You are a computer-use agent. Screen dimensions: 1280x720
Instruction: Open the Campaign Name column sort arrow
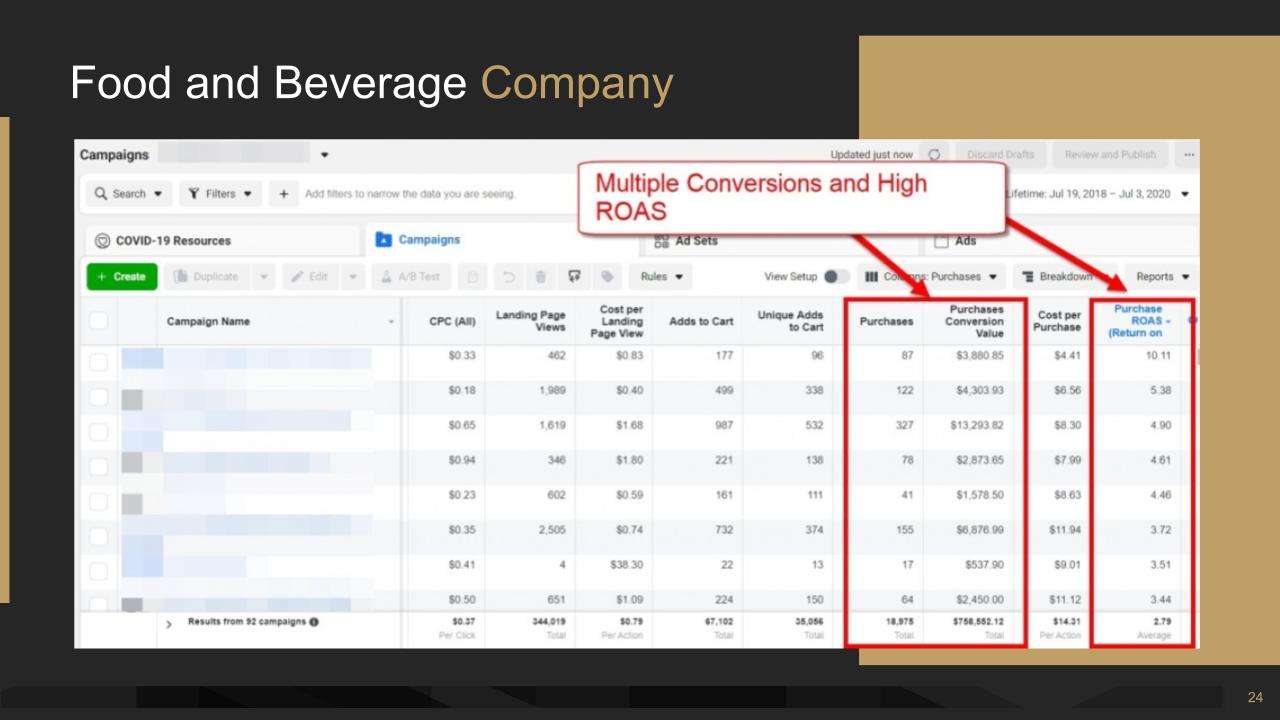(x=391, y=322)
